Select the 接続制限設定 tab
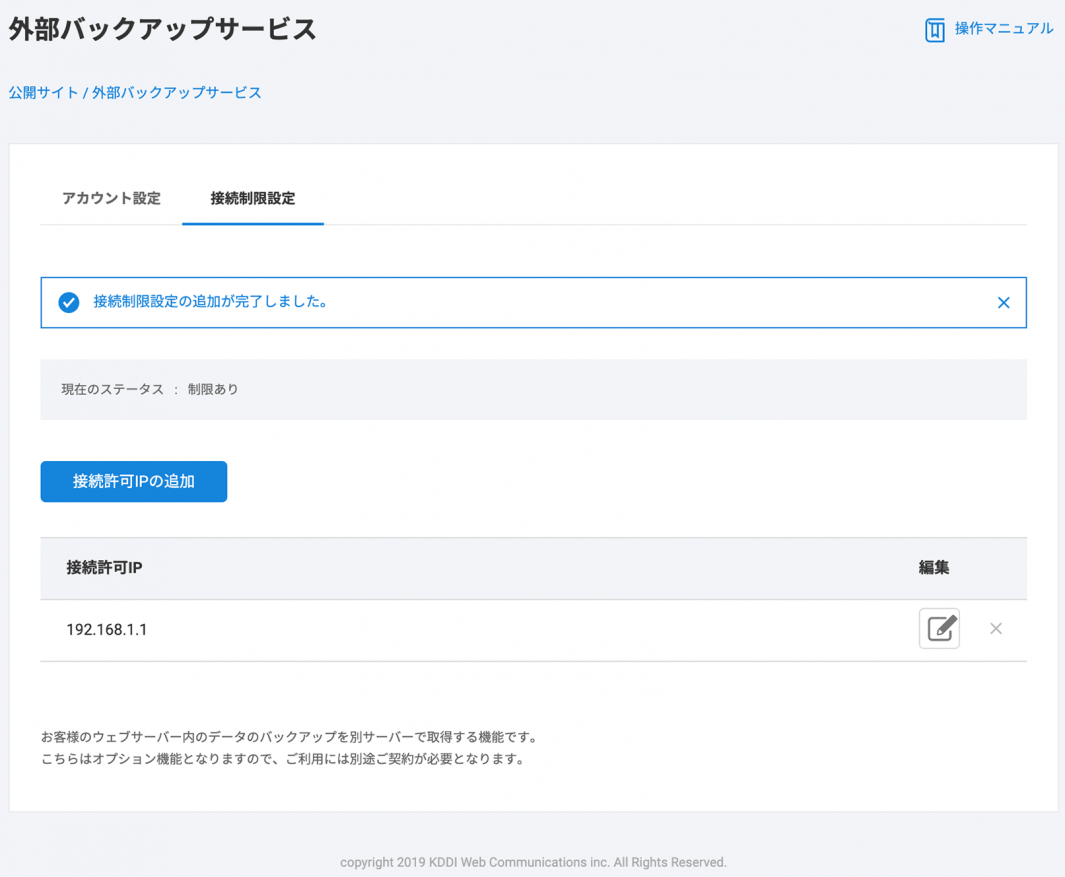The image size is (1065, 877). pos(252,198)
